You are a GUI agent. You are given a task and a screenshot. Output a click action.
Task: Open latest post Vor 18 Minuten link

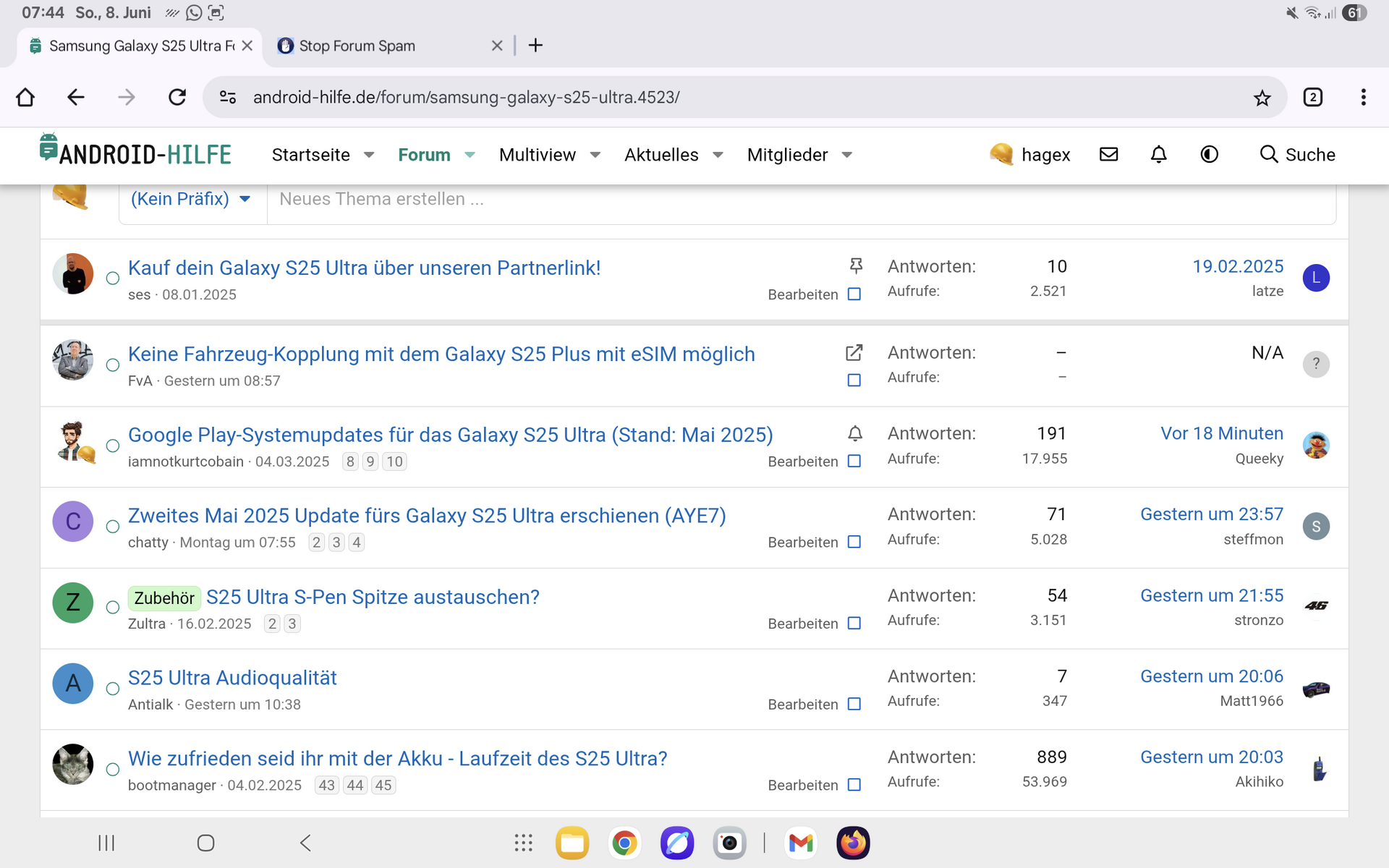[x=1222, y=433]
